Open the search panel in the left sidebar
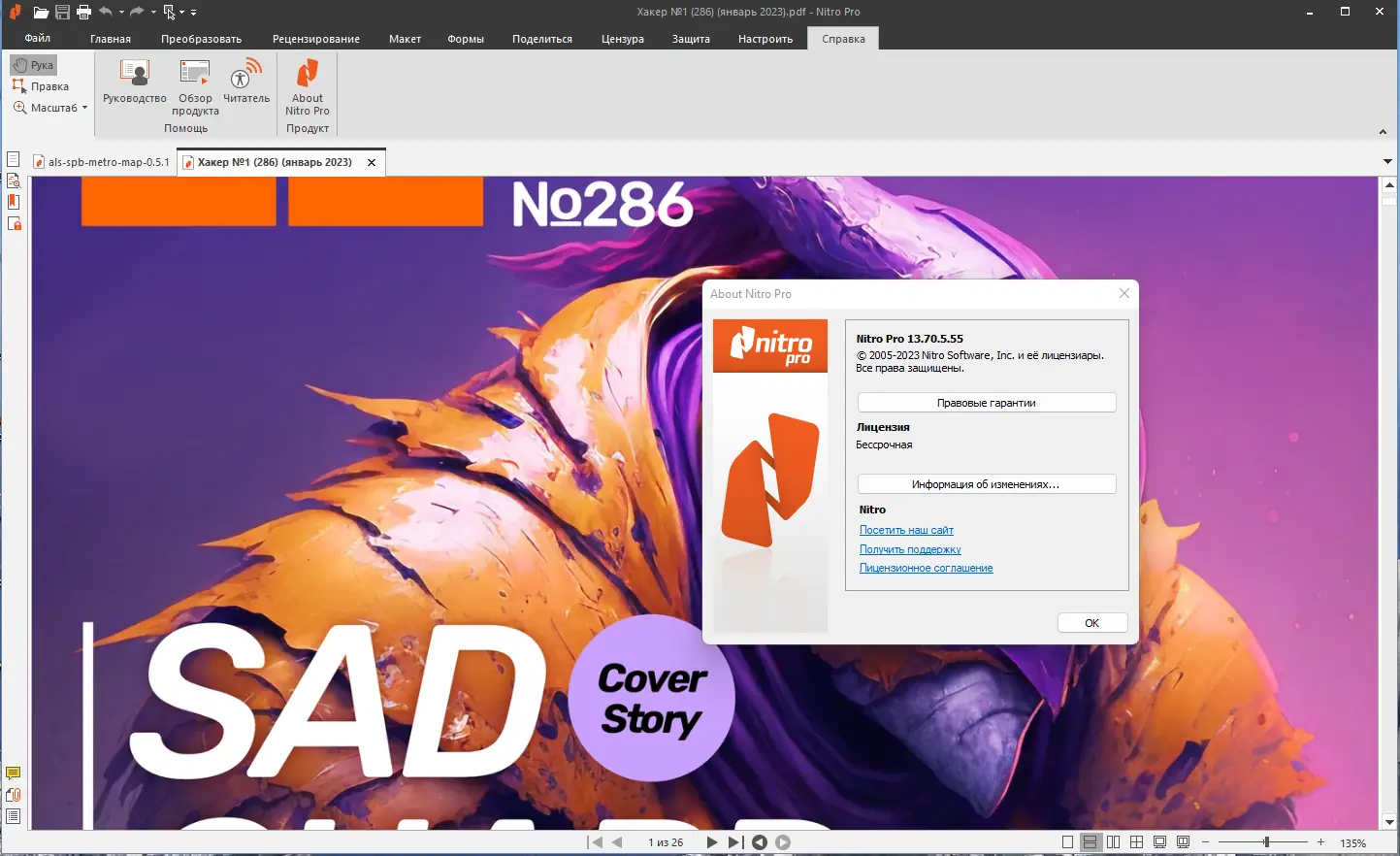This screenshot has height=856, width=1400. pyautogui.click(x=14, y=181)
